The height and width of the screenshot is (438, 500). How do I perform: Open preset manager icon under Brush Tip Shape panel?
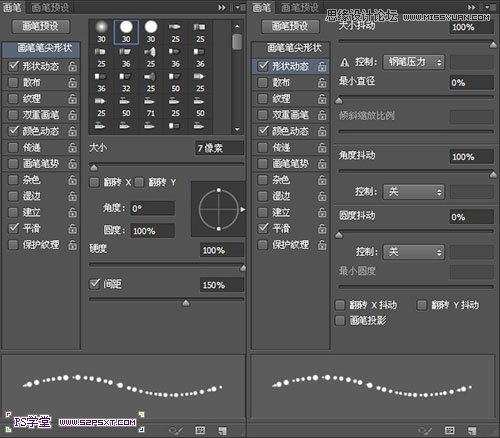pos(200,430)
